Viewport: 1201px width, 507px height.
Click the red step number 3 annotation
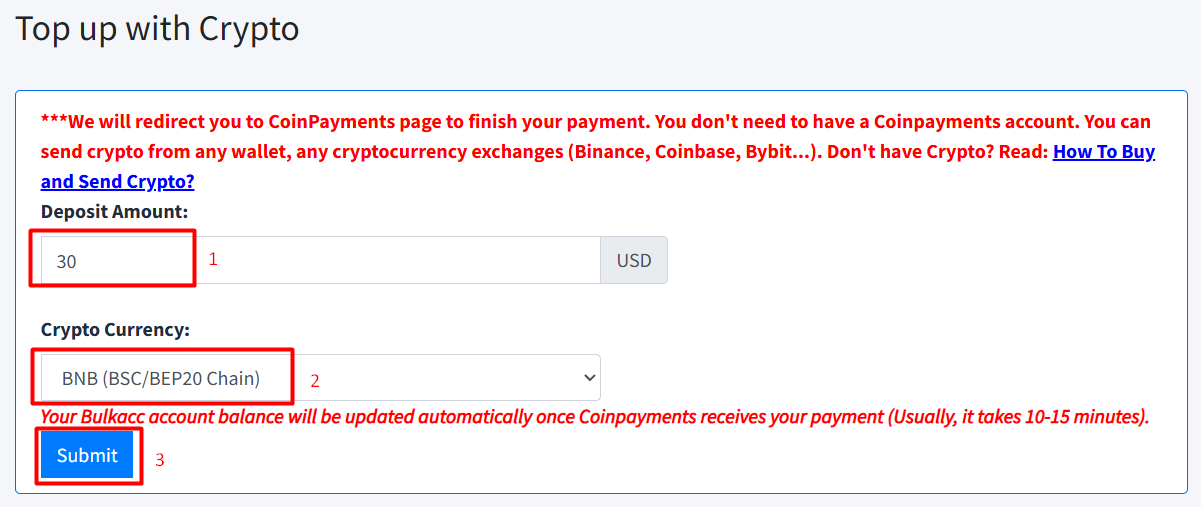tap(159, 460)
